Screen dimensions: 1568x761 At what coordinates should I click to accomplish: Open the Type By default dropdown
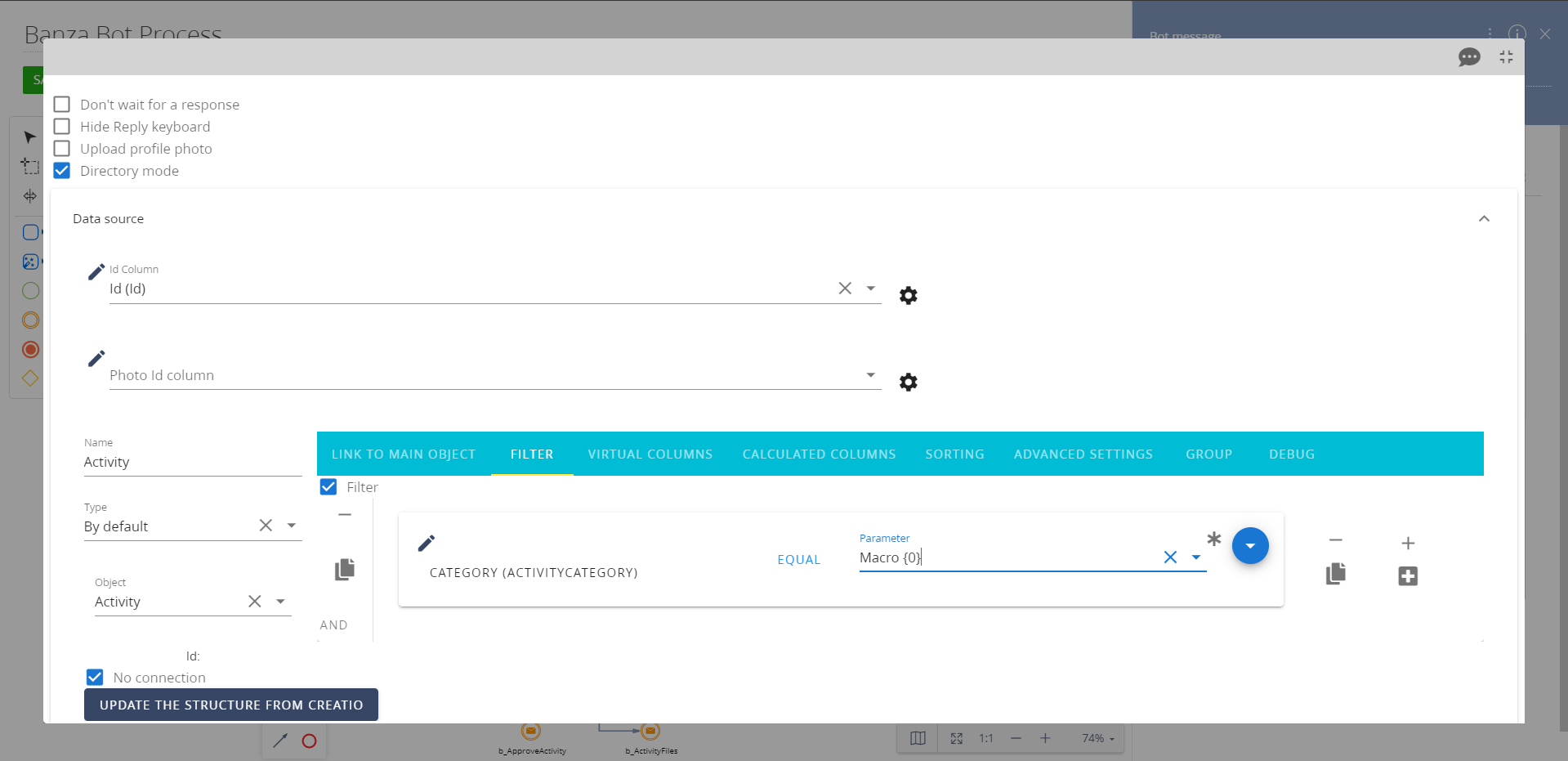[292, 526]
